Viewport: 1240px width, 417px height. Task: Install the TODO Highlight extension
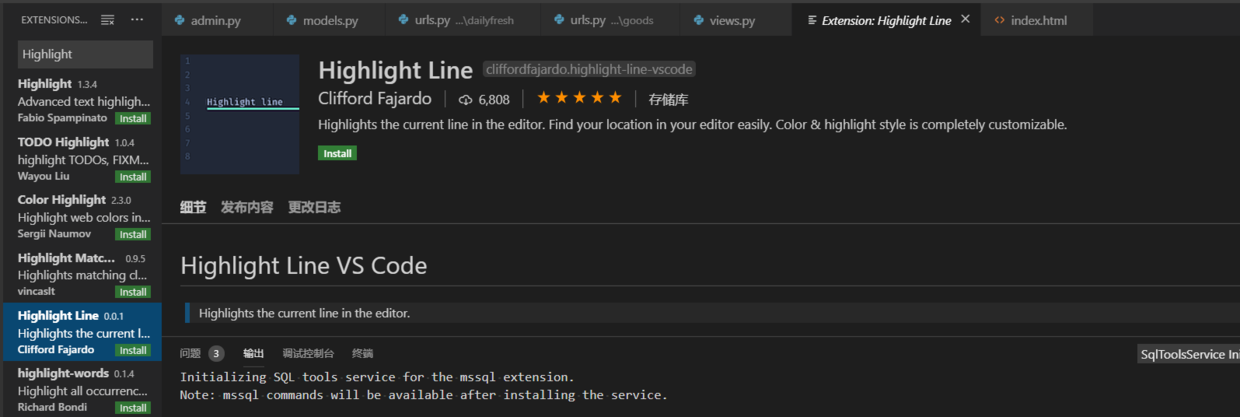(x=134, y=176)
